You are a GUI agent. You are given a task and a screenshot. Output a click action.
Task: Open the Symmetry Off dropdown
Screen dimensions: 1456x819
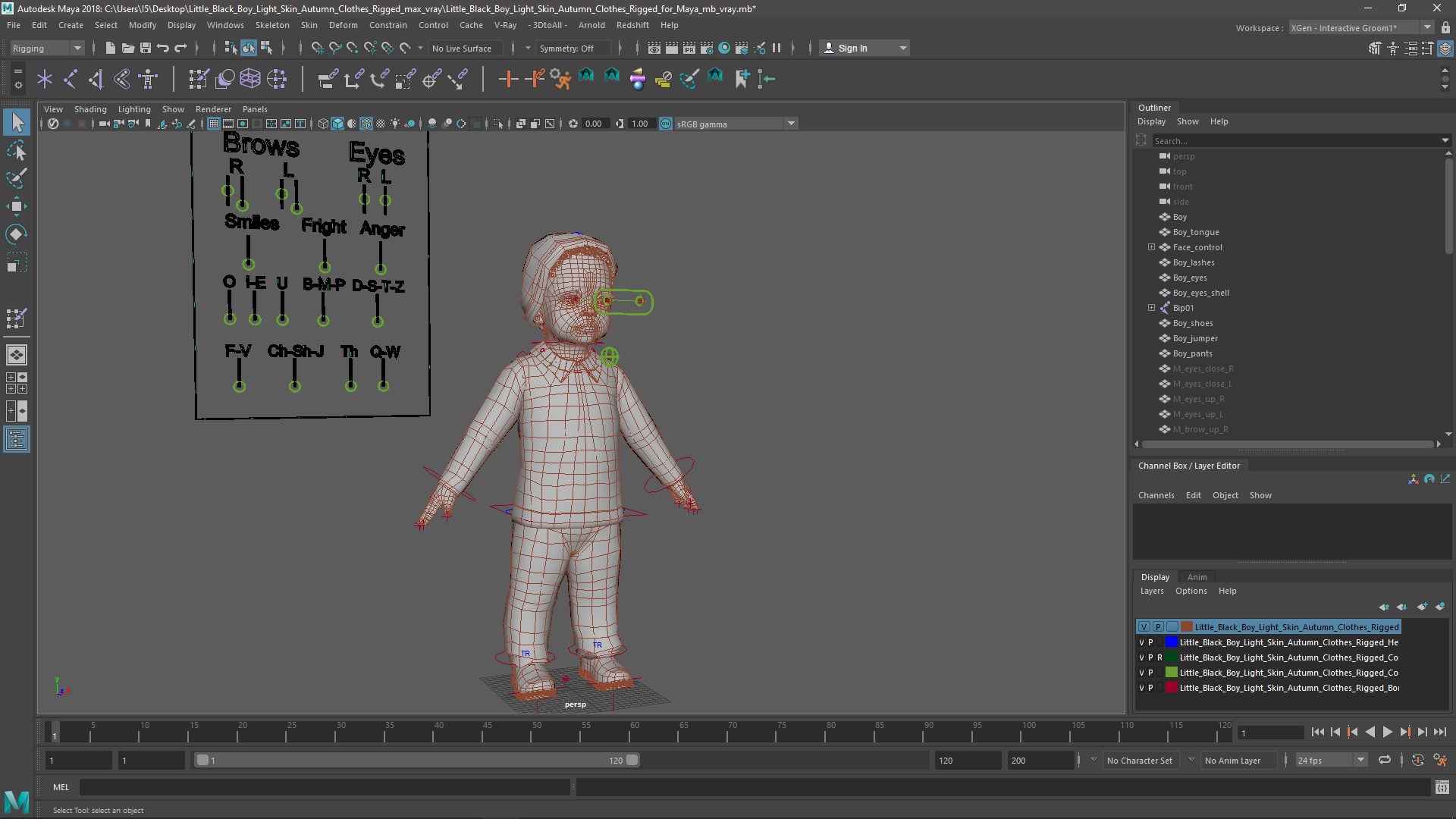(573, 48)
